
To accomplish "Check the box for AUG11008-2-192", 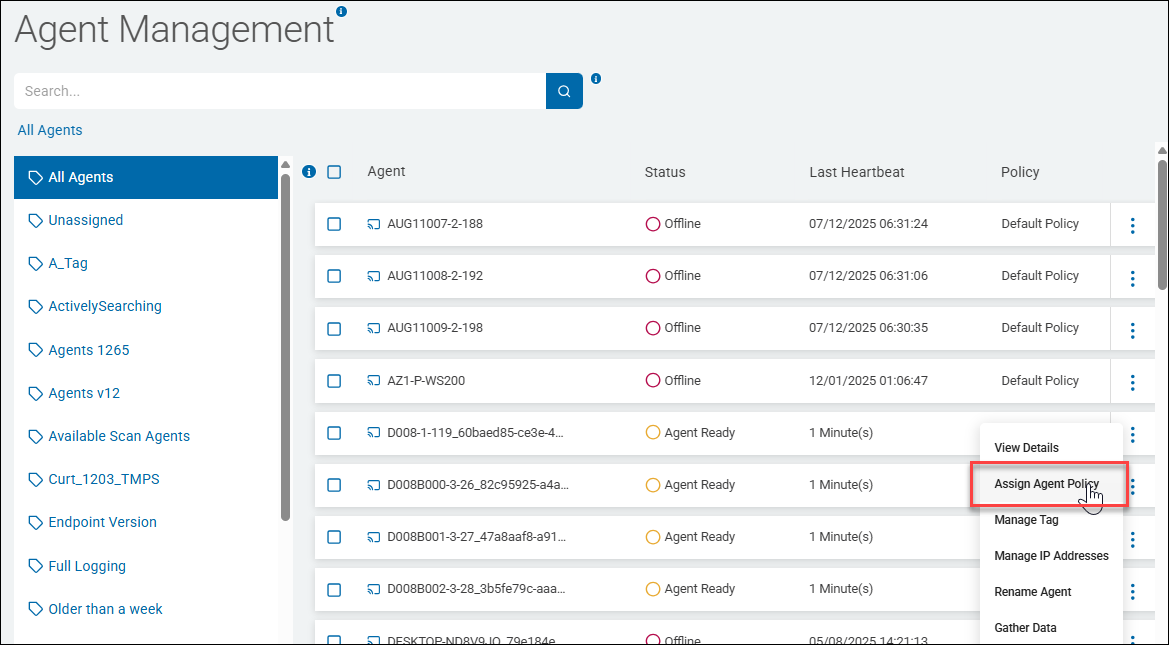I will pyautogui.click(x=334, y=276).
